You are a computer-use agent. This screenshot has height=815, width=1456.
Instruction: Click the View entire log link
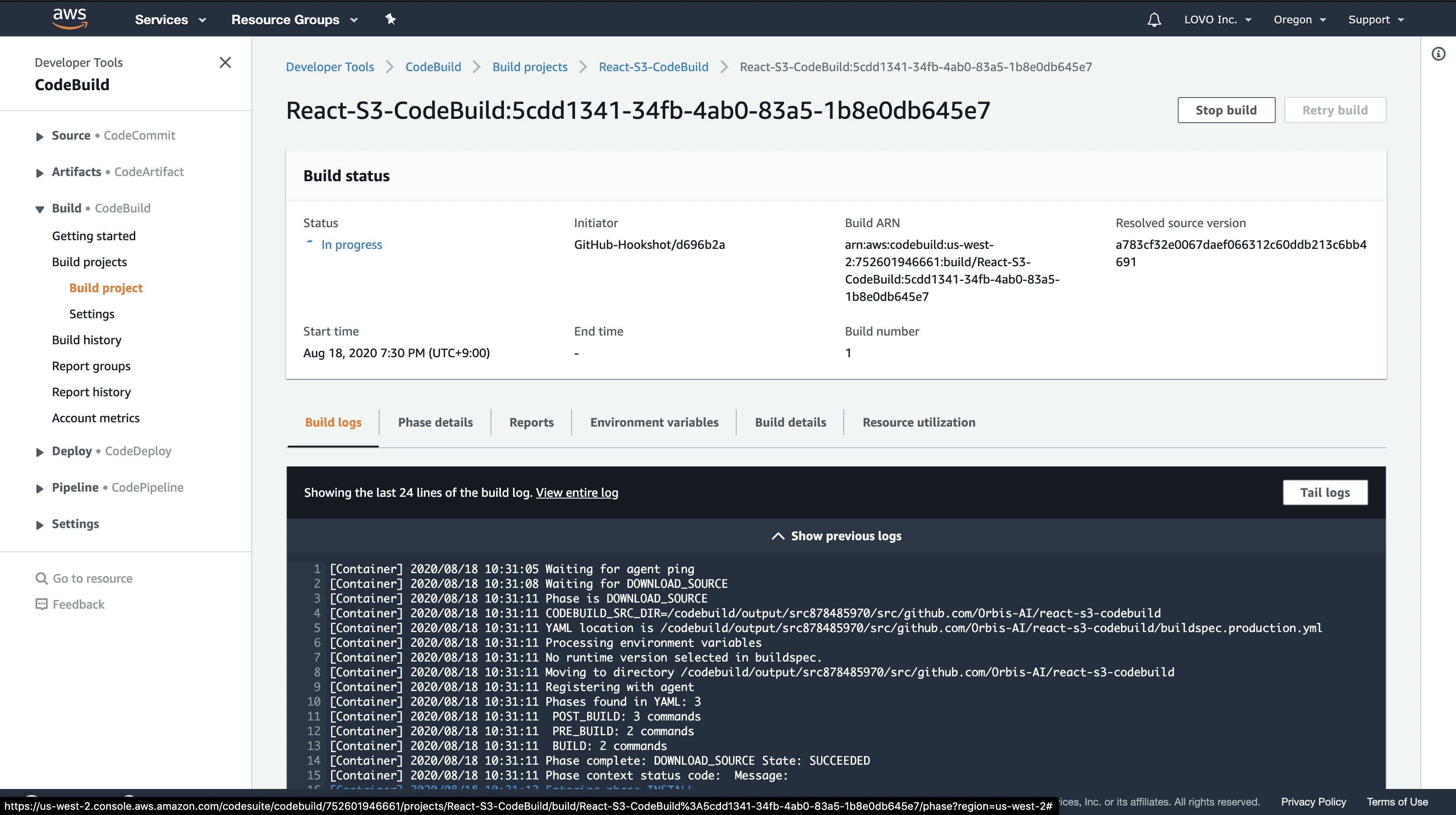[x=576, y=492]
